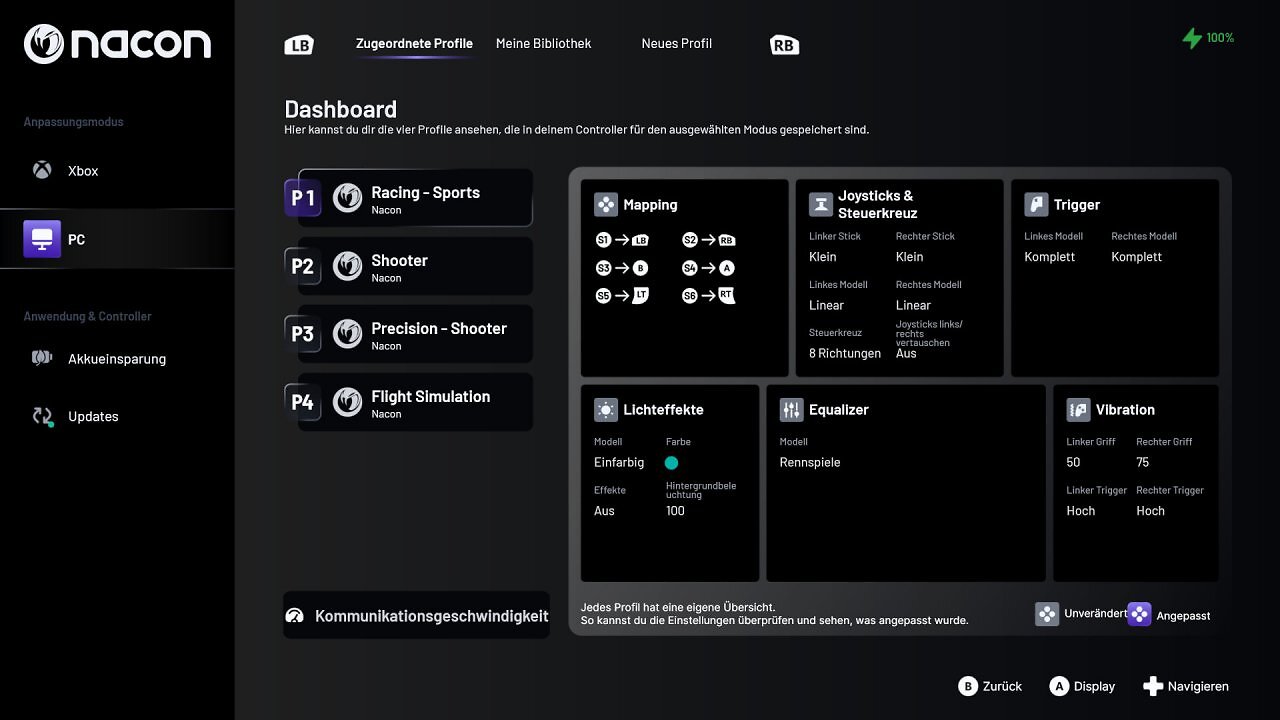Open the Vibration panel
This screenshot has width=1280, height=720.
pos(1136,483)
